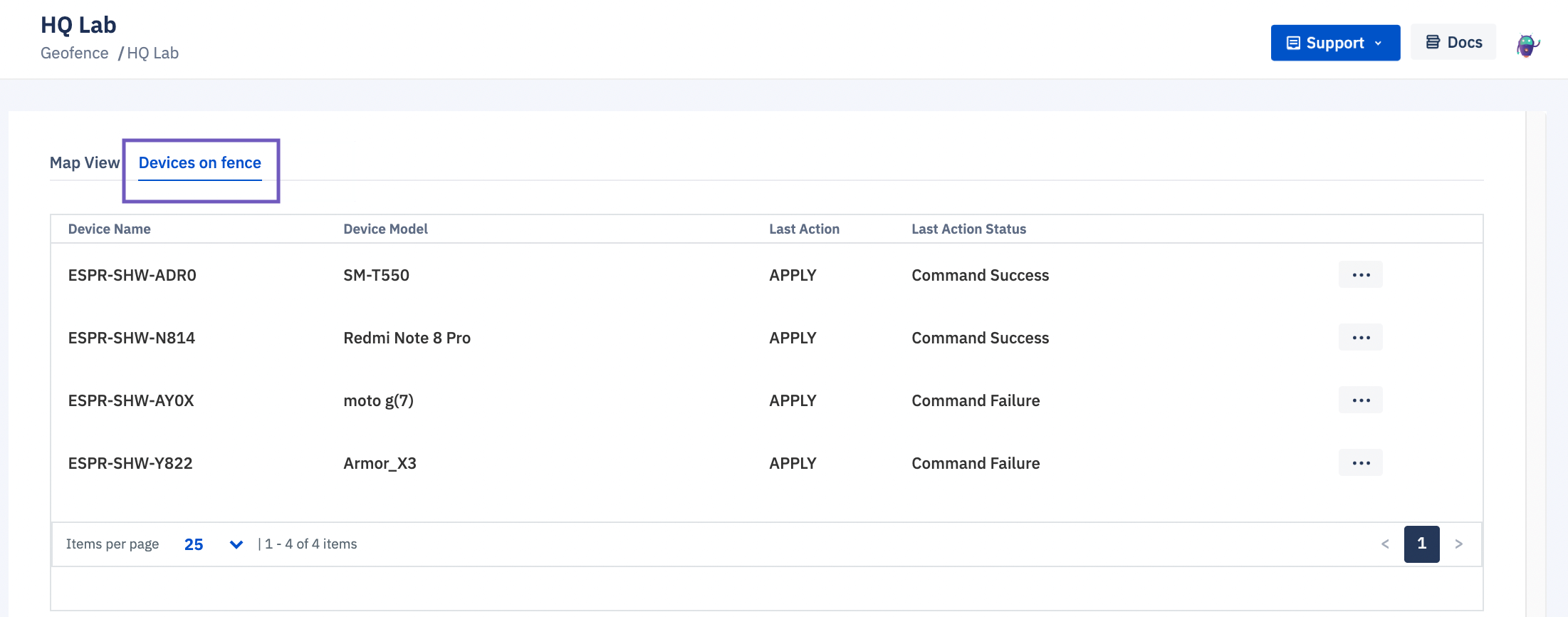Open the Docs button
This screenshot has height=617, width=1568.
pos(1453,43)
